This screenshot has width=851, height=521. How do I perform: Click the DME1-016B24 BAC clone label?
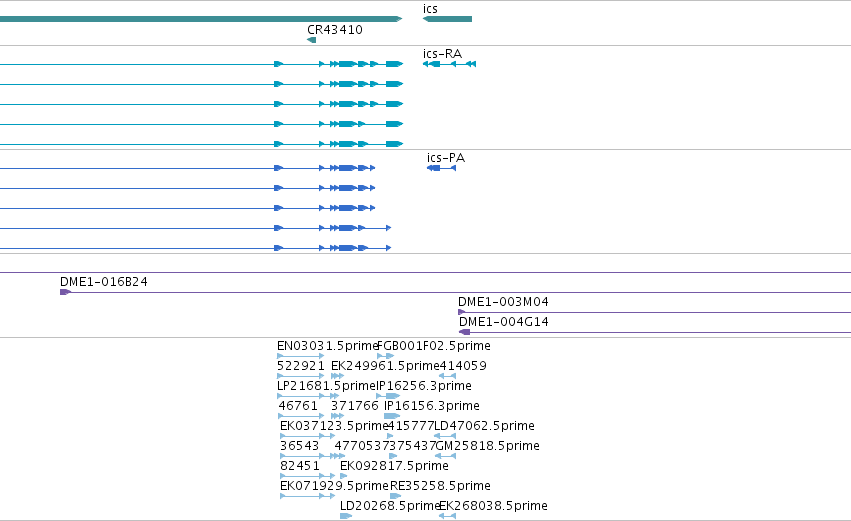[104, 282]
